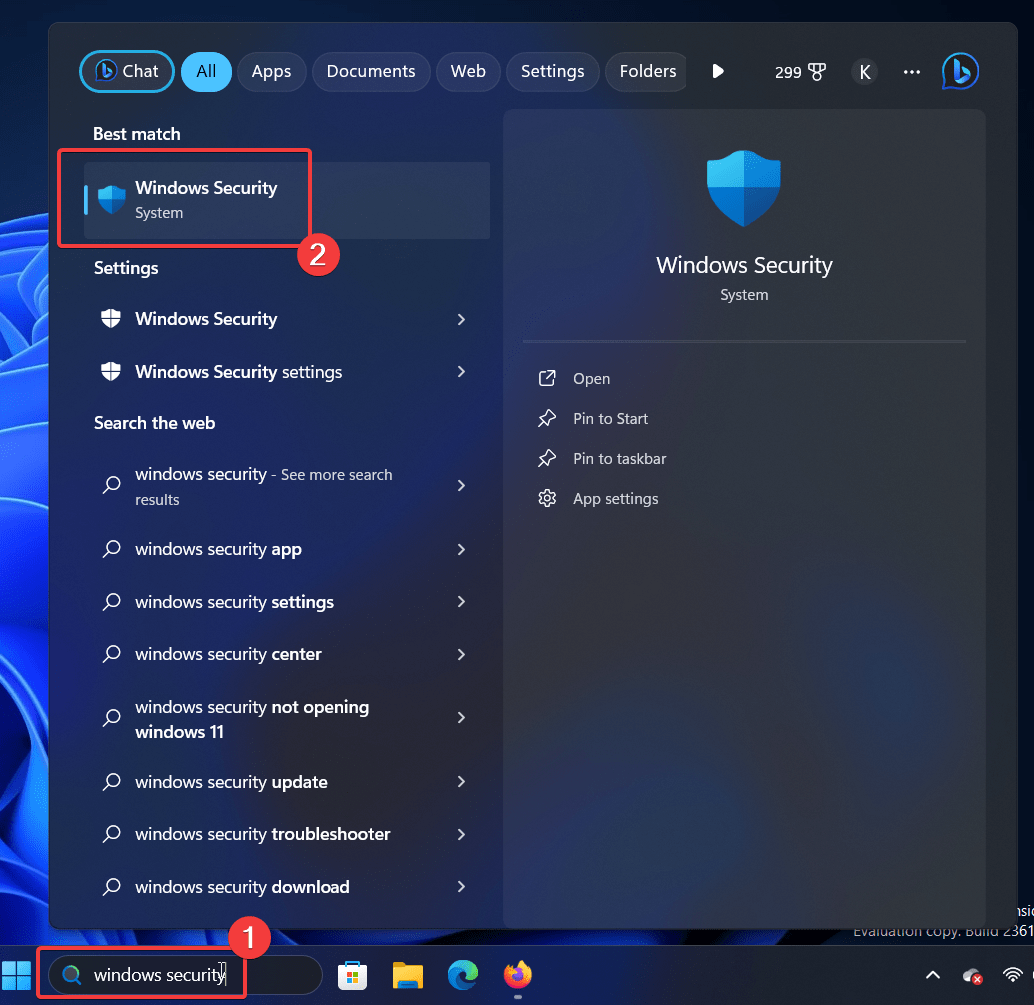Click Open in the preview pane
This screenshot has height=1005, width=1034.
click(591, 379)
